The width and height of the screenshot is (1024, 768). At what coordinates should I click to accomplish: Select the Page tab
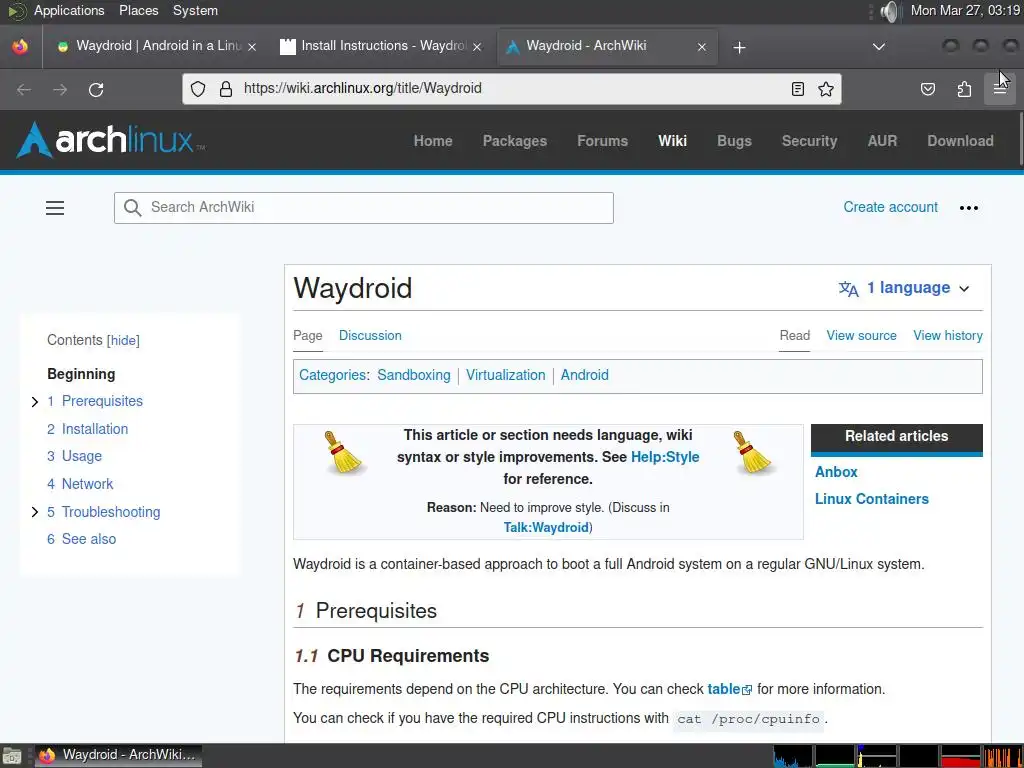[308, 336]
